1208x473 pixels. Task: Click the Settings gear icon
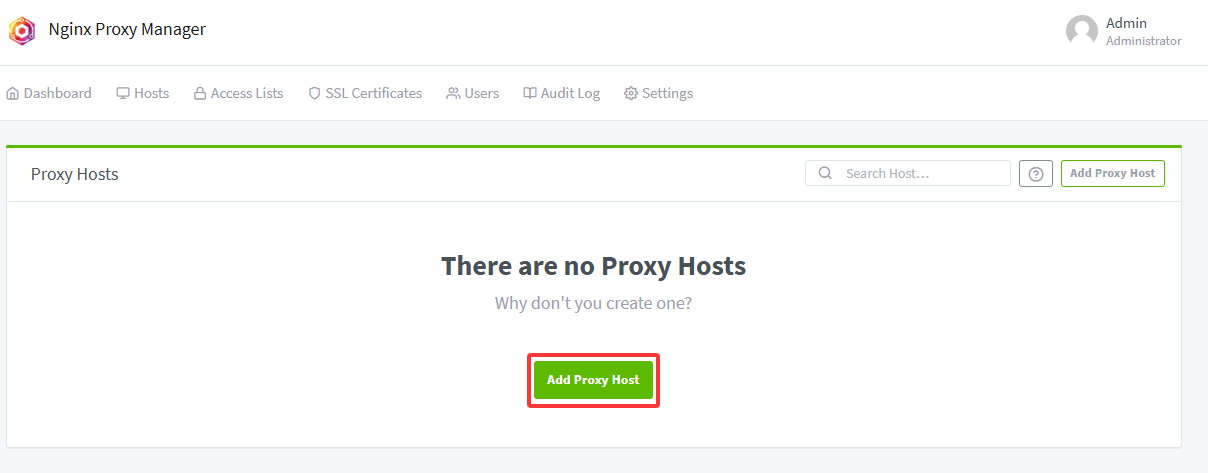click(631, 93)
